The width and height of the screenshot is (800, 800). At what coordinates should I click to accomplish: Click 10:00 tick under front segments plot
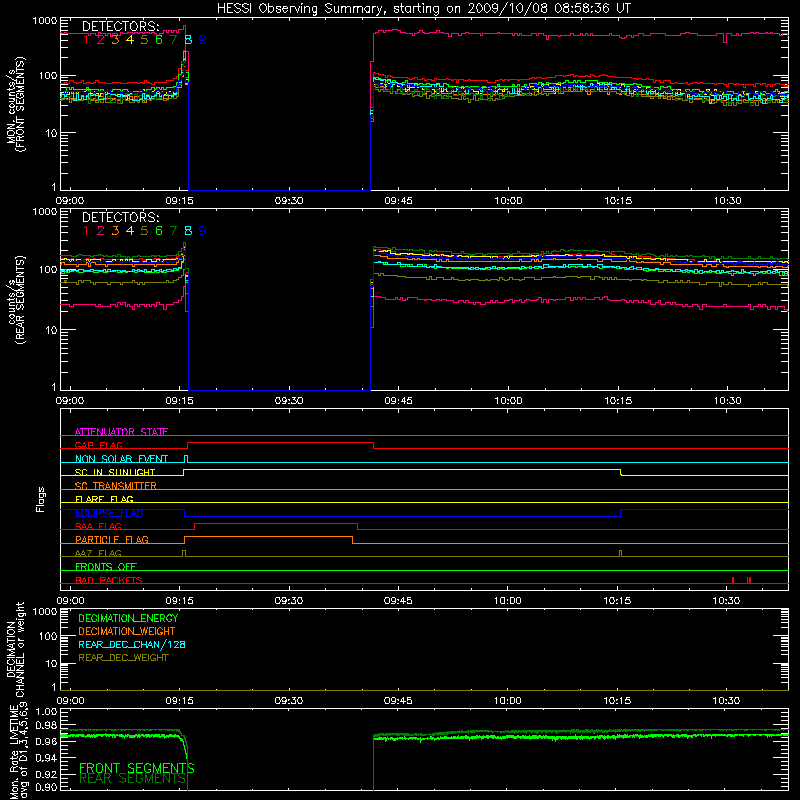[508, 201]
